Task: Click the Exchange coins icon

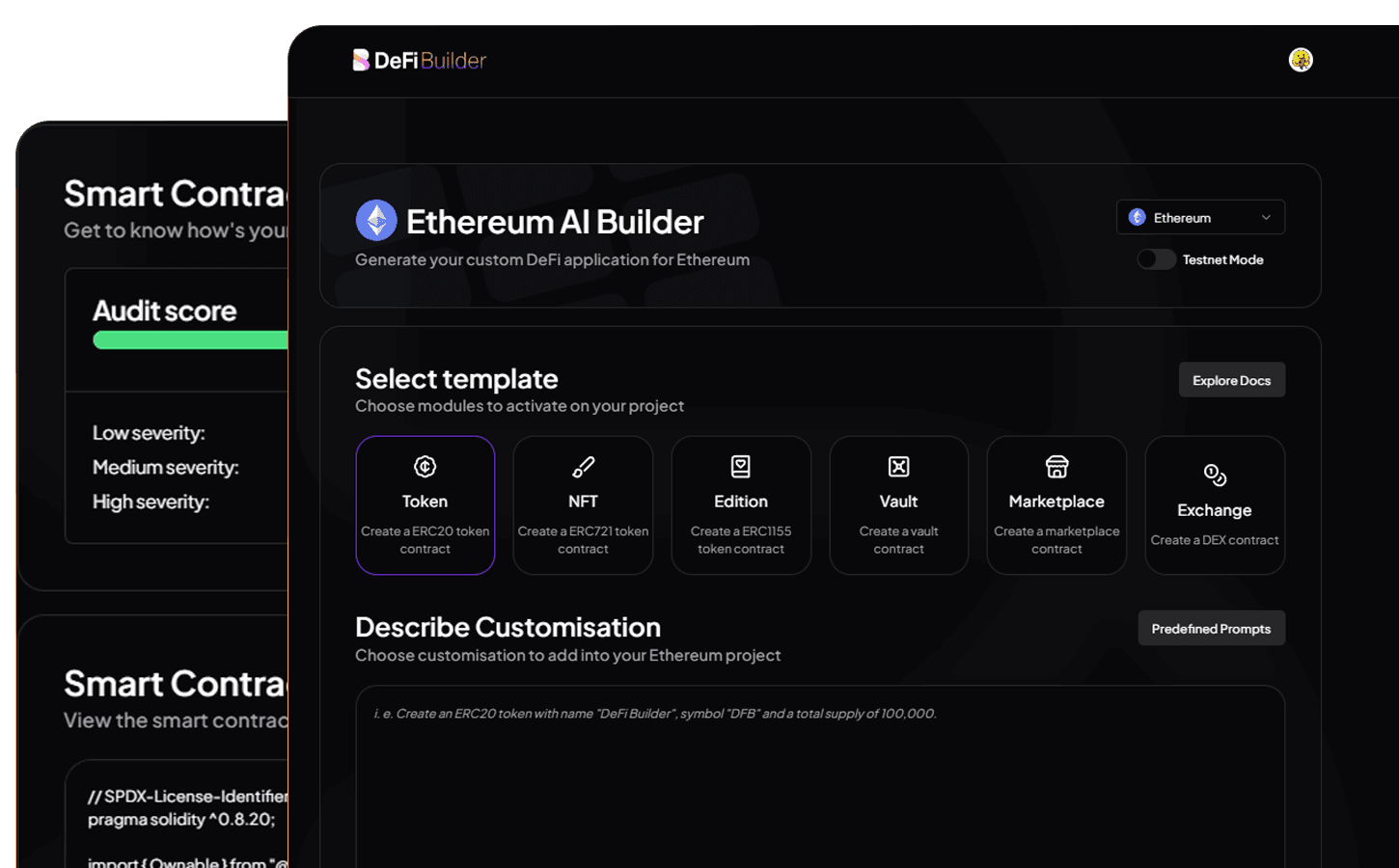Action: point(1215,475)
